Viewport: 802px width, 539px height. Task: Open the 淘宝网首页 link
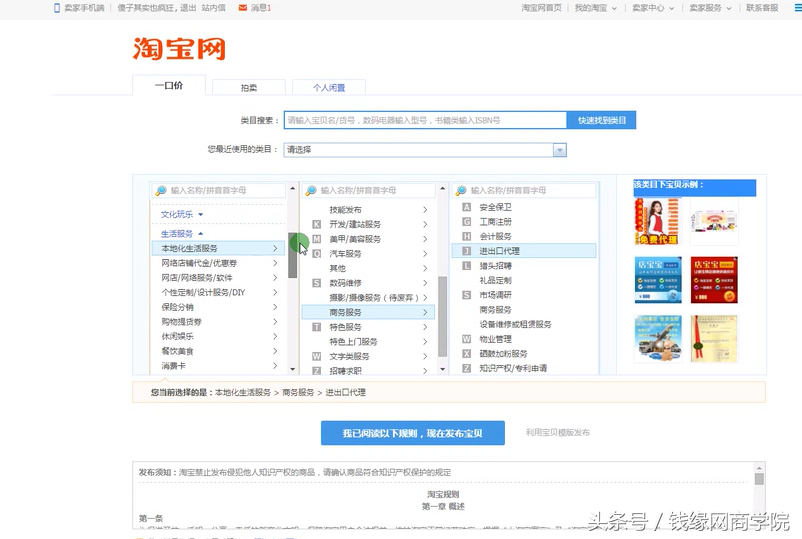coord(541,8)
